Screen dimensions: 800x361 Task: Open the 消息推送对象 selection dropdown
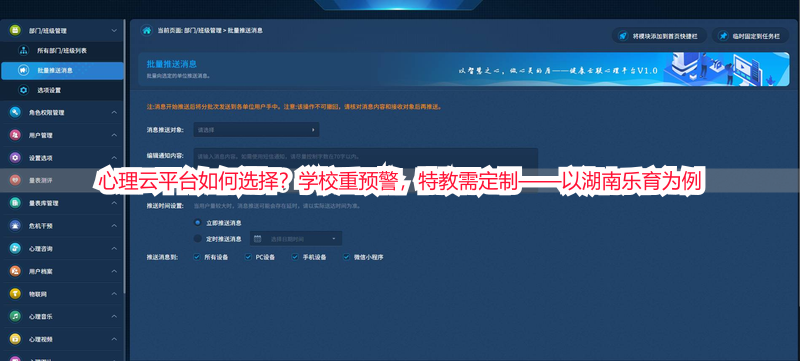coord(256,130)
